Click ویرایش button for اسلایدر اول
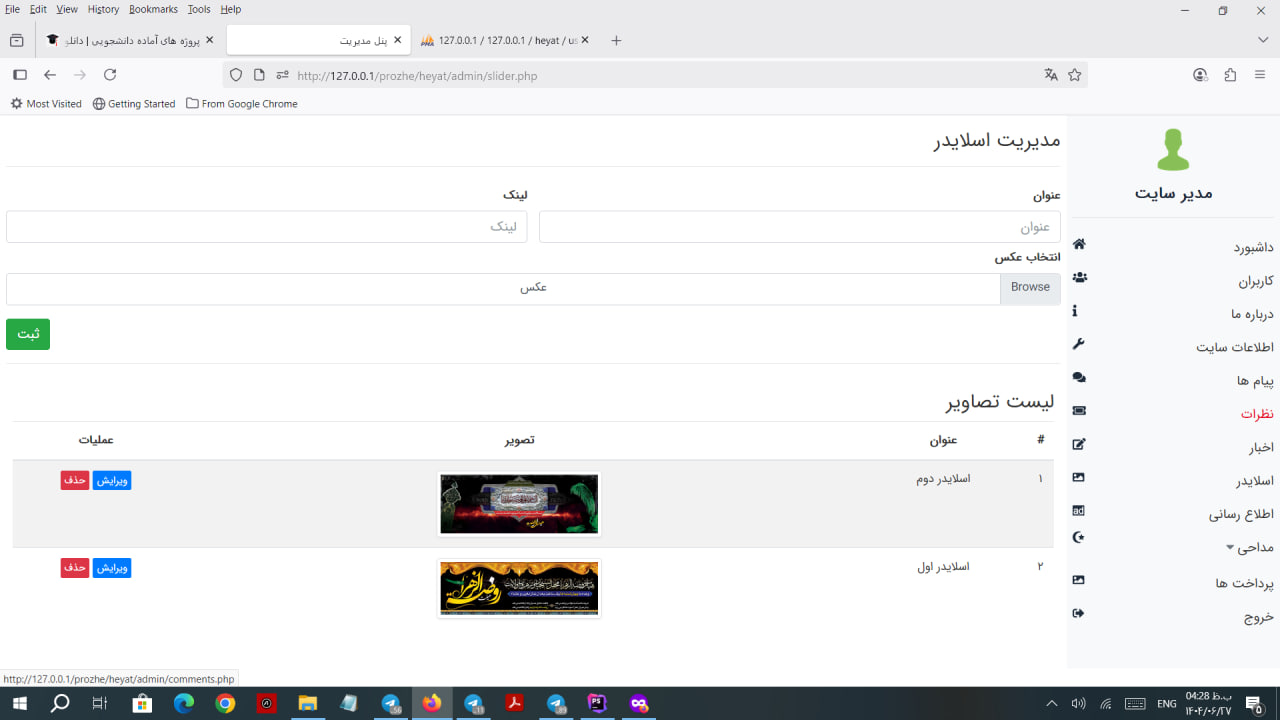The width and height of the screenshot is (1280, 720). tap(112, 568)
